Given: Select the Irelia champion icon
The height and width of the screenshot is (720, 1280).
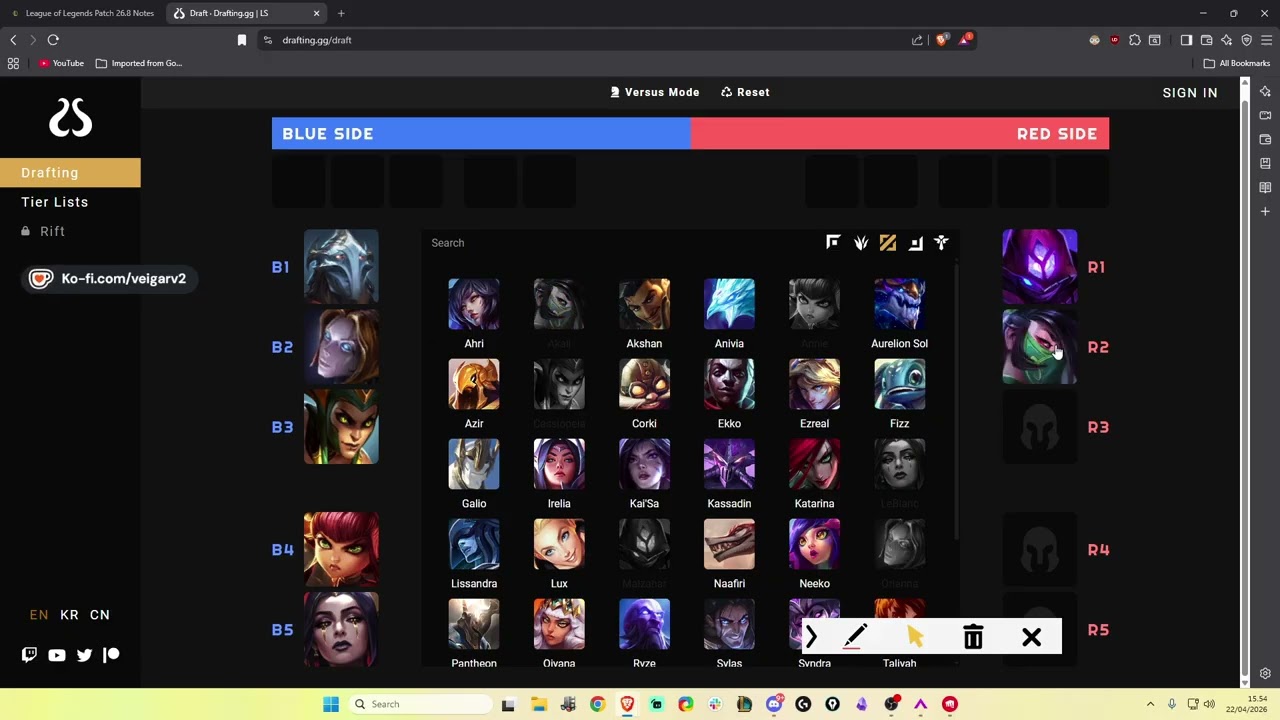Looking at the screenshot, I should tap(559, 464).
